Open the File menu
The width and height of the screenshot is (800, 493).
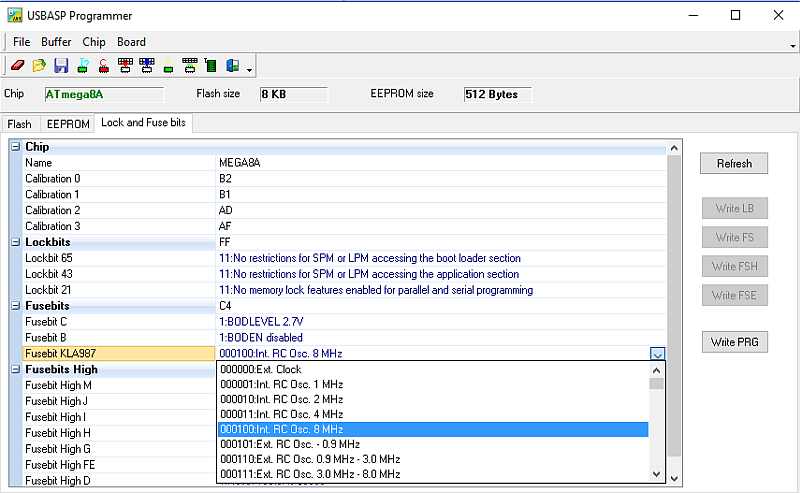(x=21, y=42)
